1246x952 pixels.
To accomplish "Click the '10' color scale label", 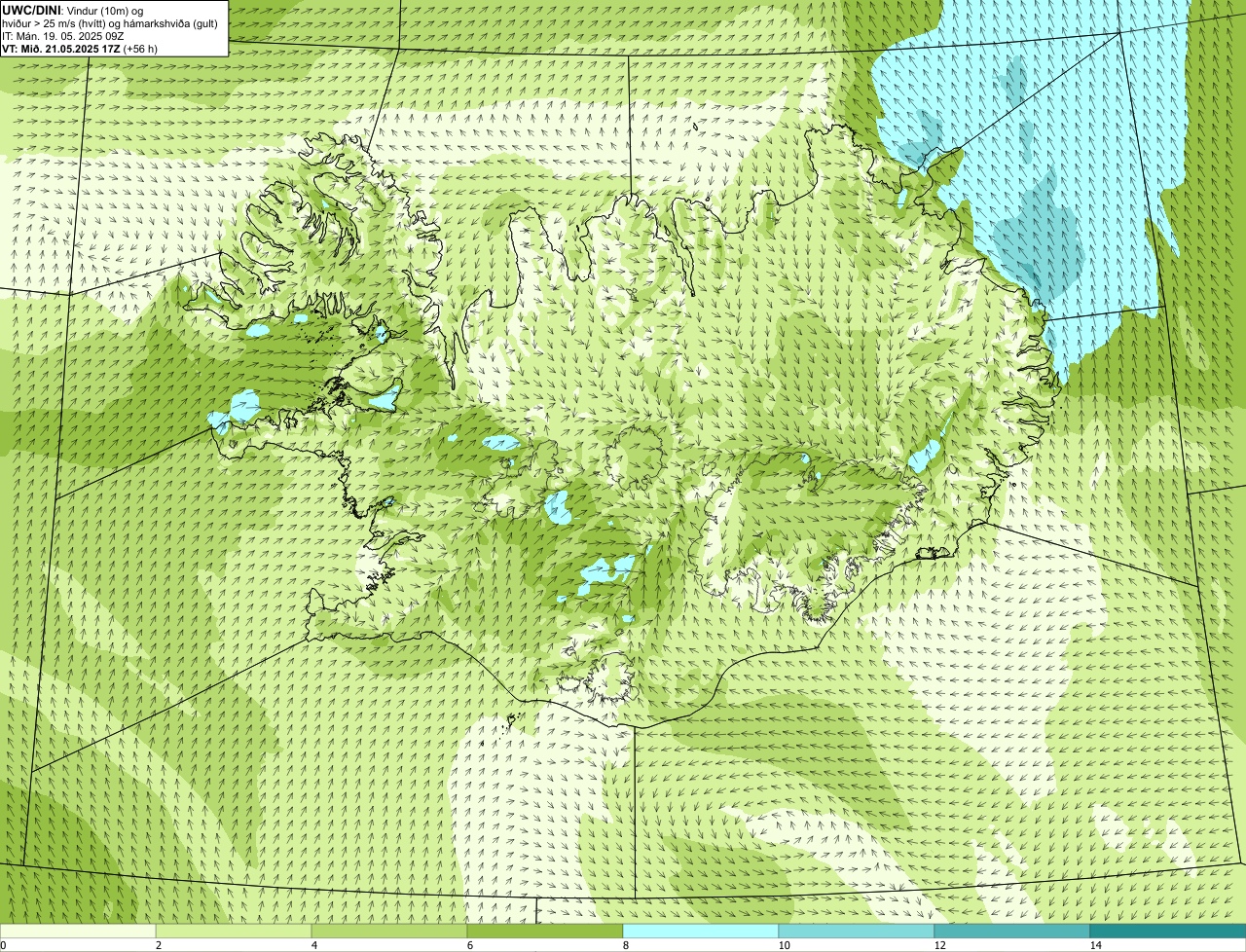I will pyautogui.click(x=784, y=945).
